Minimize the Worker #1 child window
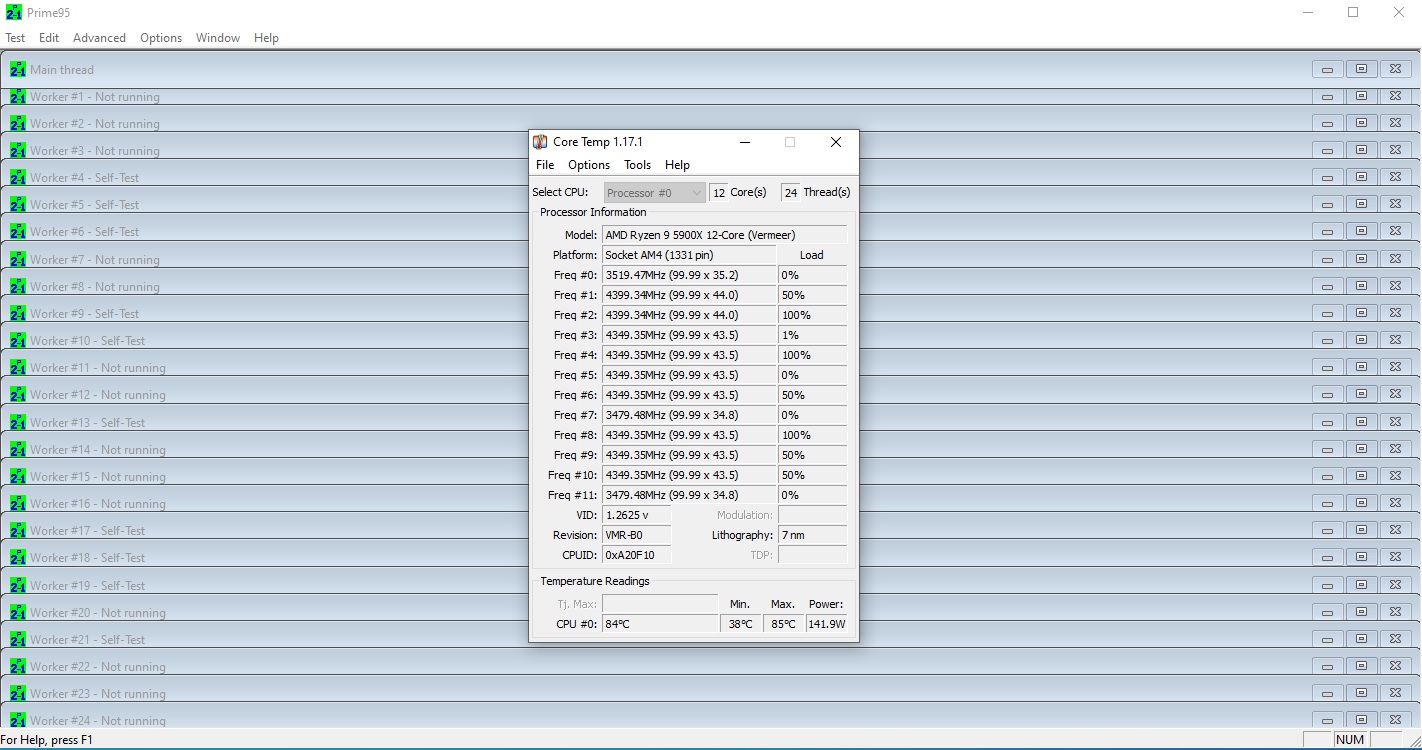The height and width of the screenshot is (750, 1422). [x=1327, y=96]
